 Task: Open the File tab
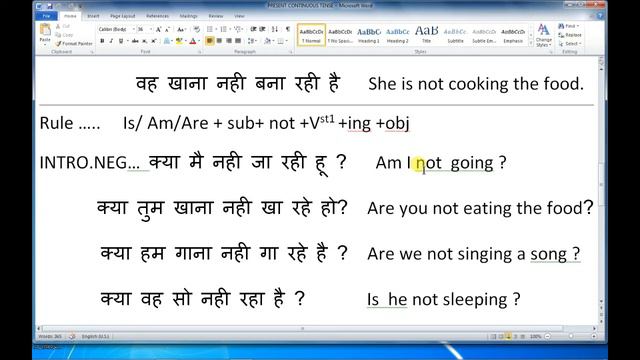tap(47, 16)
